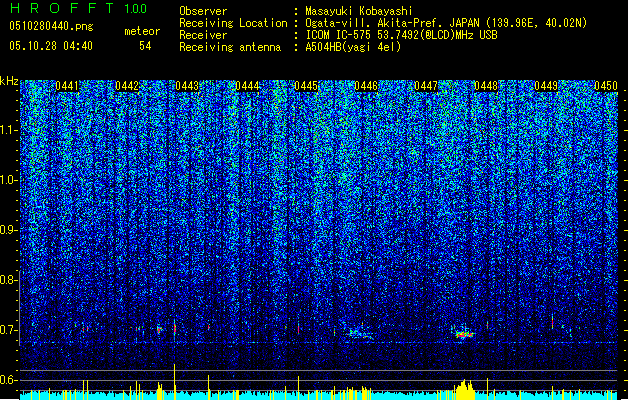Click the large yellow signal peak near 0448
The image size is (629, 400).
click(x=465, y=389)
